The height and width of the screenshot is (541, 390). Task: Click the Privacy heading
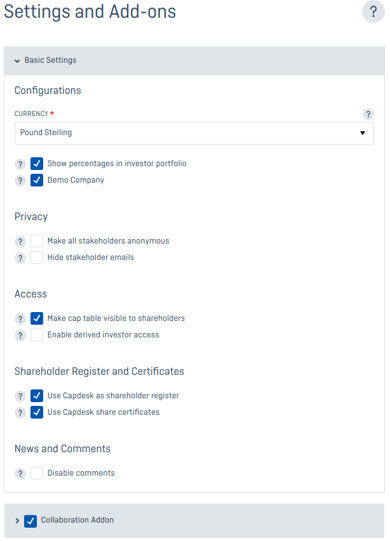coord(31,217)
